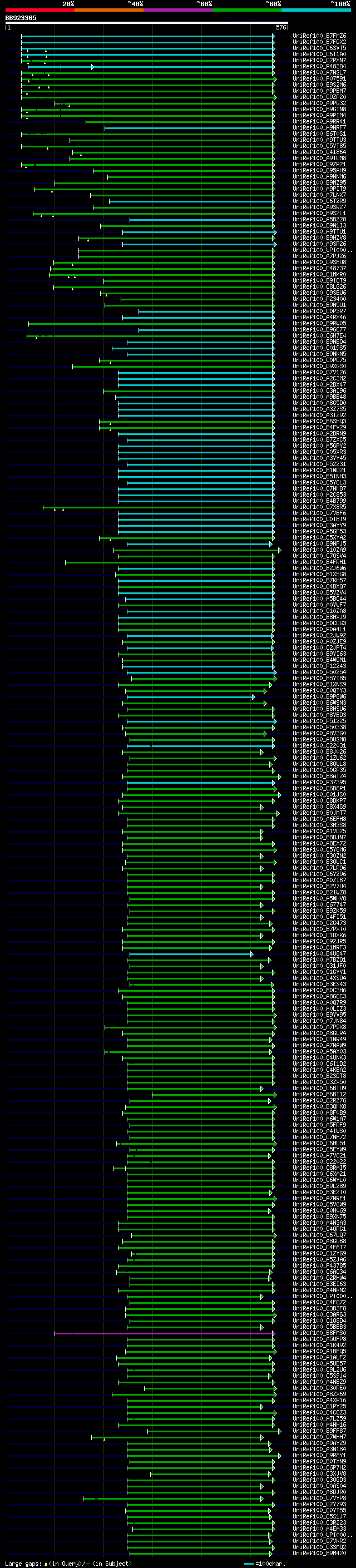Click the UniRef100_B6SHQ3 label

(x=319, y=421)
